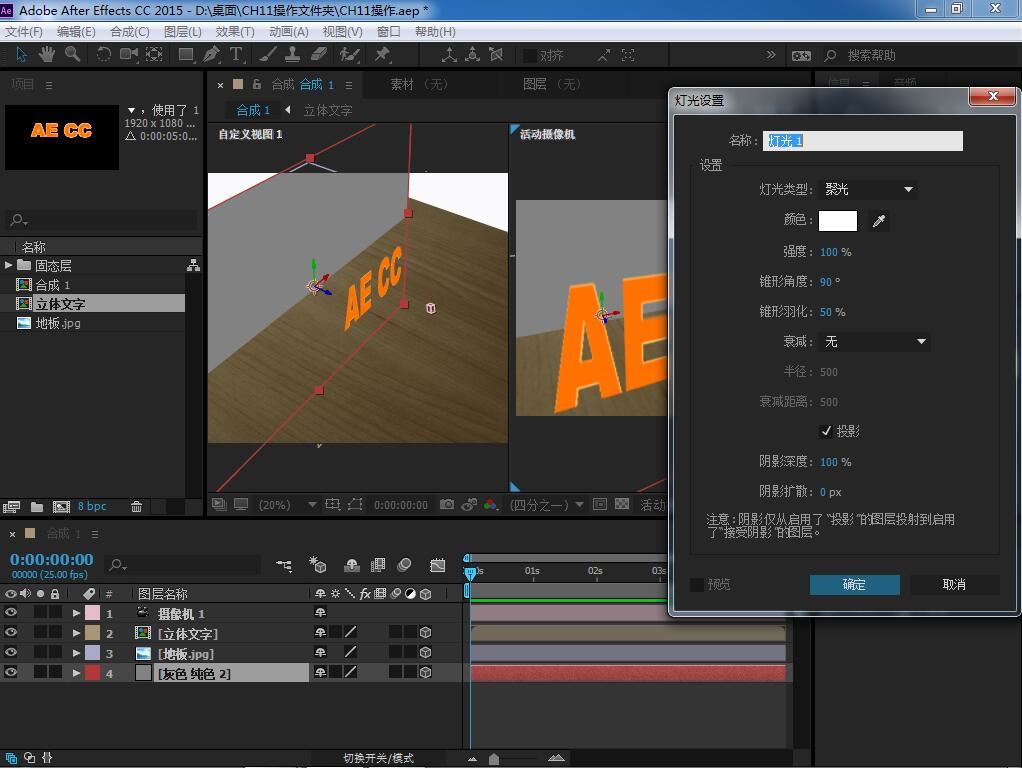Click the Draft 3D icon in timeline
This screenshot has width=1022, height=768.
pos(318,565)
